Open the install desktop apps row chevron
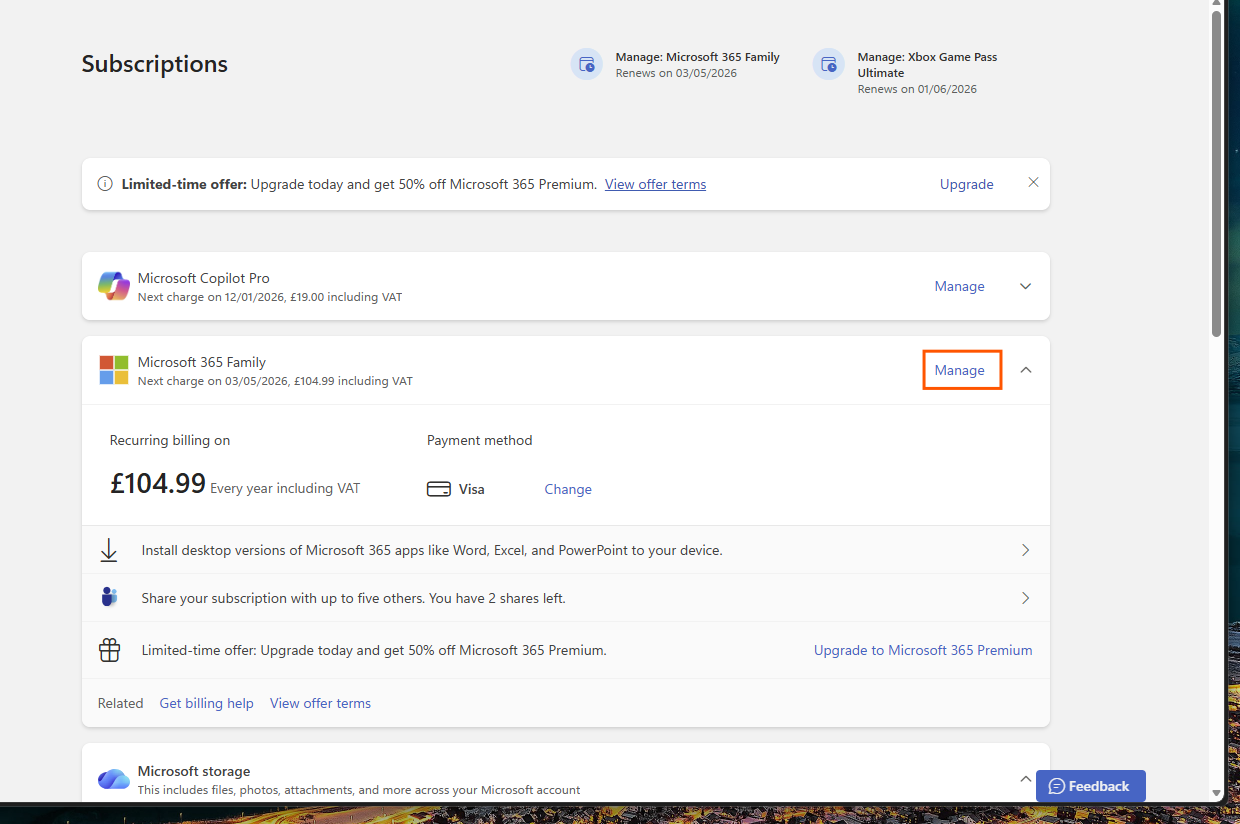The image size is (1240, 824). point(1025,550)
